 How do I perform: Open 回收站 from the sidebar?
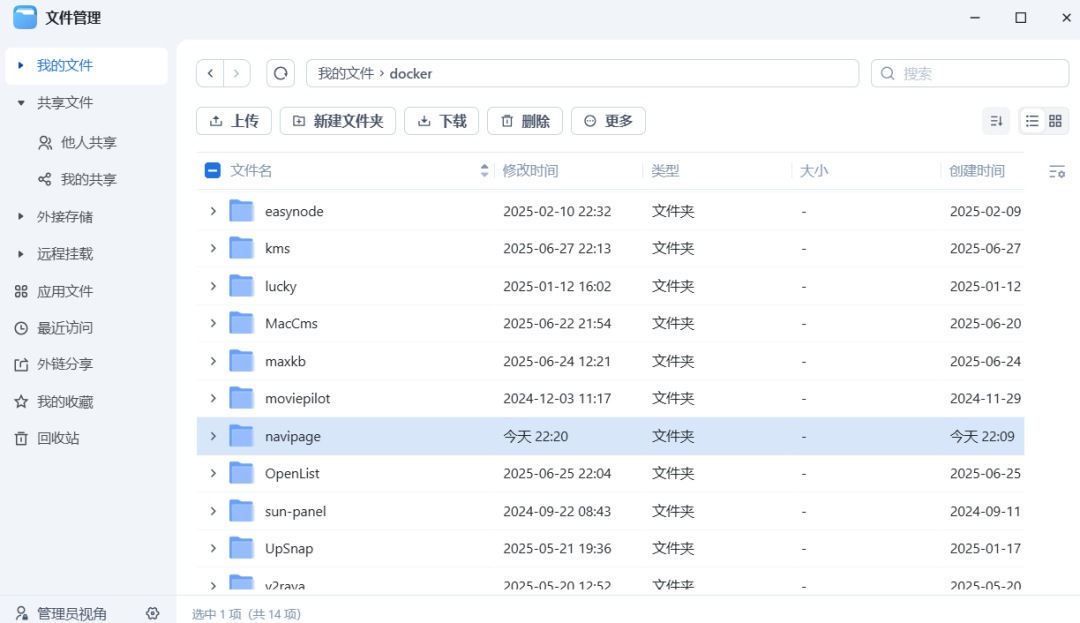coord(58,438)
